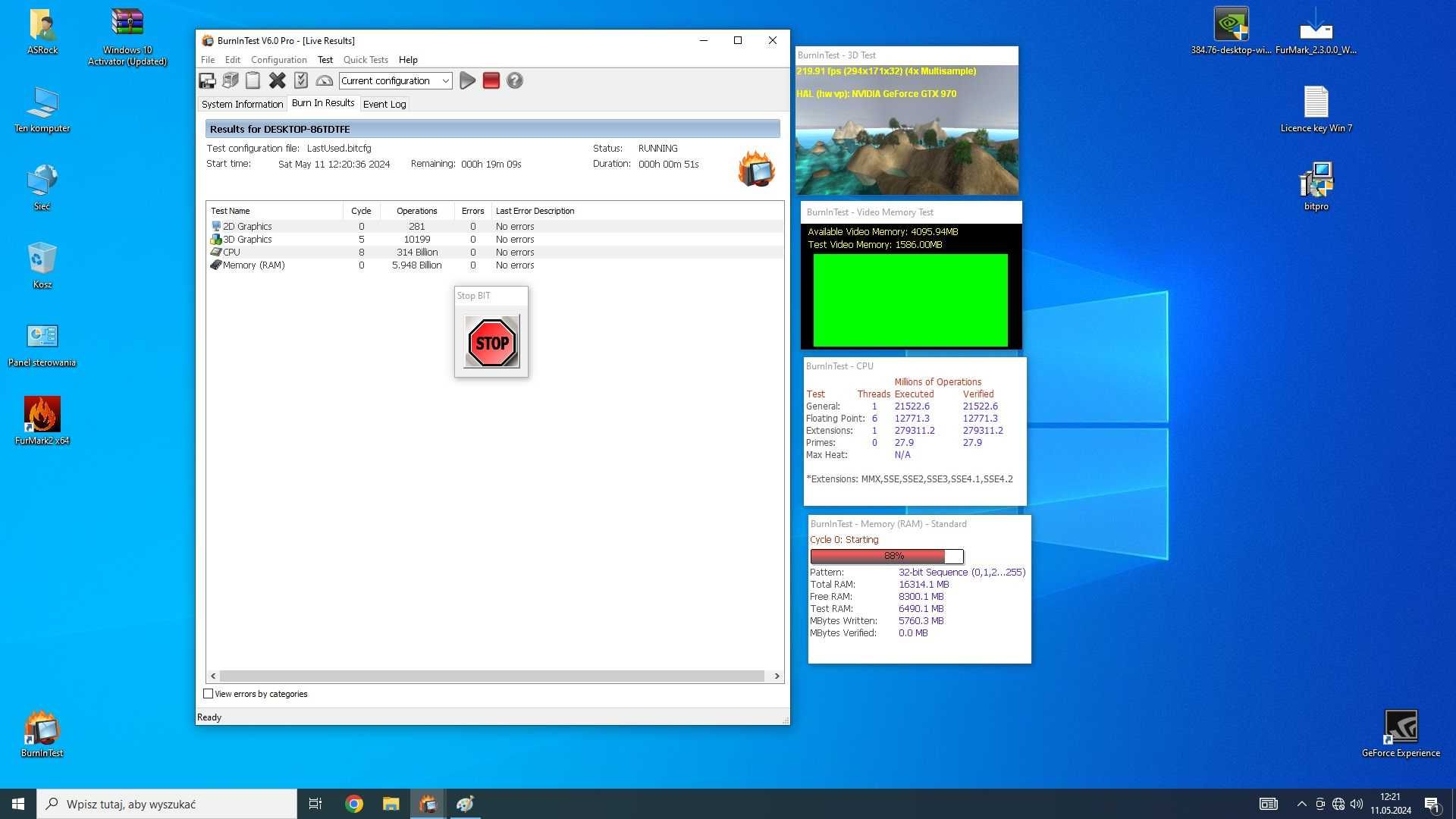
Task: Click the Run/Play test icon in toolbar
Action: coord(466,80)
